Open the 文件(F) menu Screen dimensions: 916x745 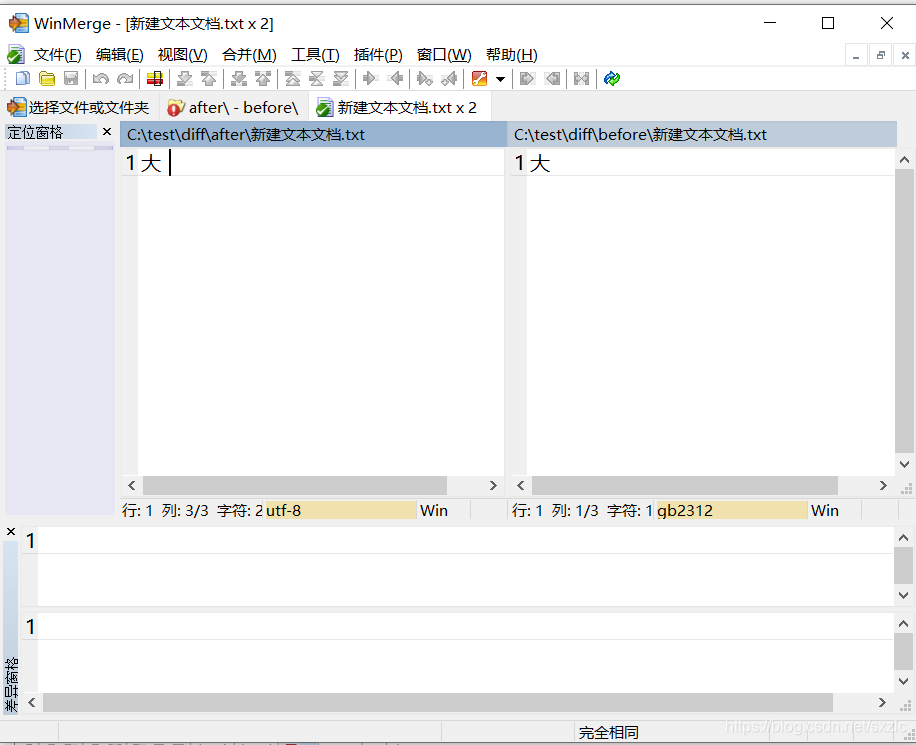[57, 55]
